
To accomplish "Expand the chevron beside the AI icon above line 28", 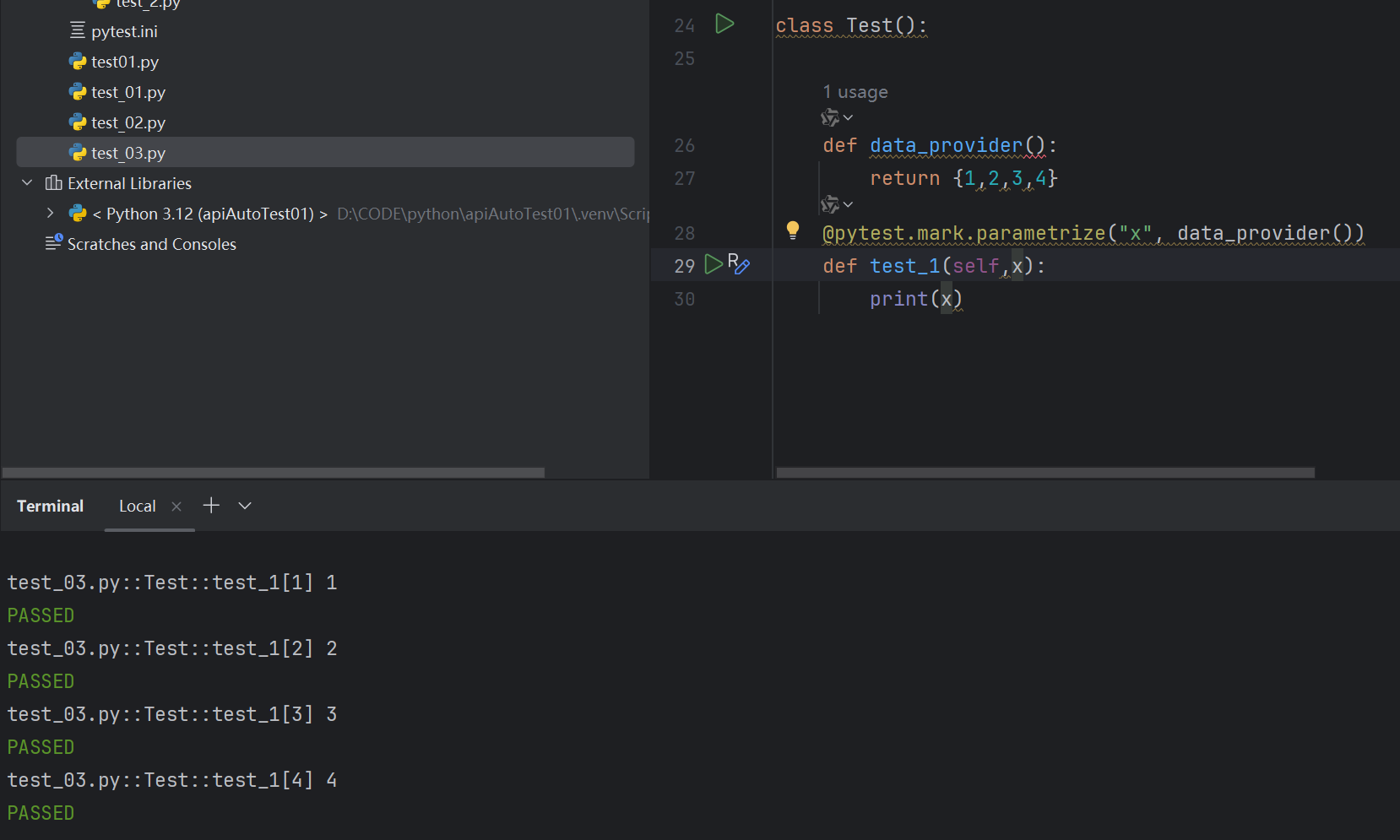I will 849,204.
